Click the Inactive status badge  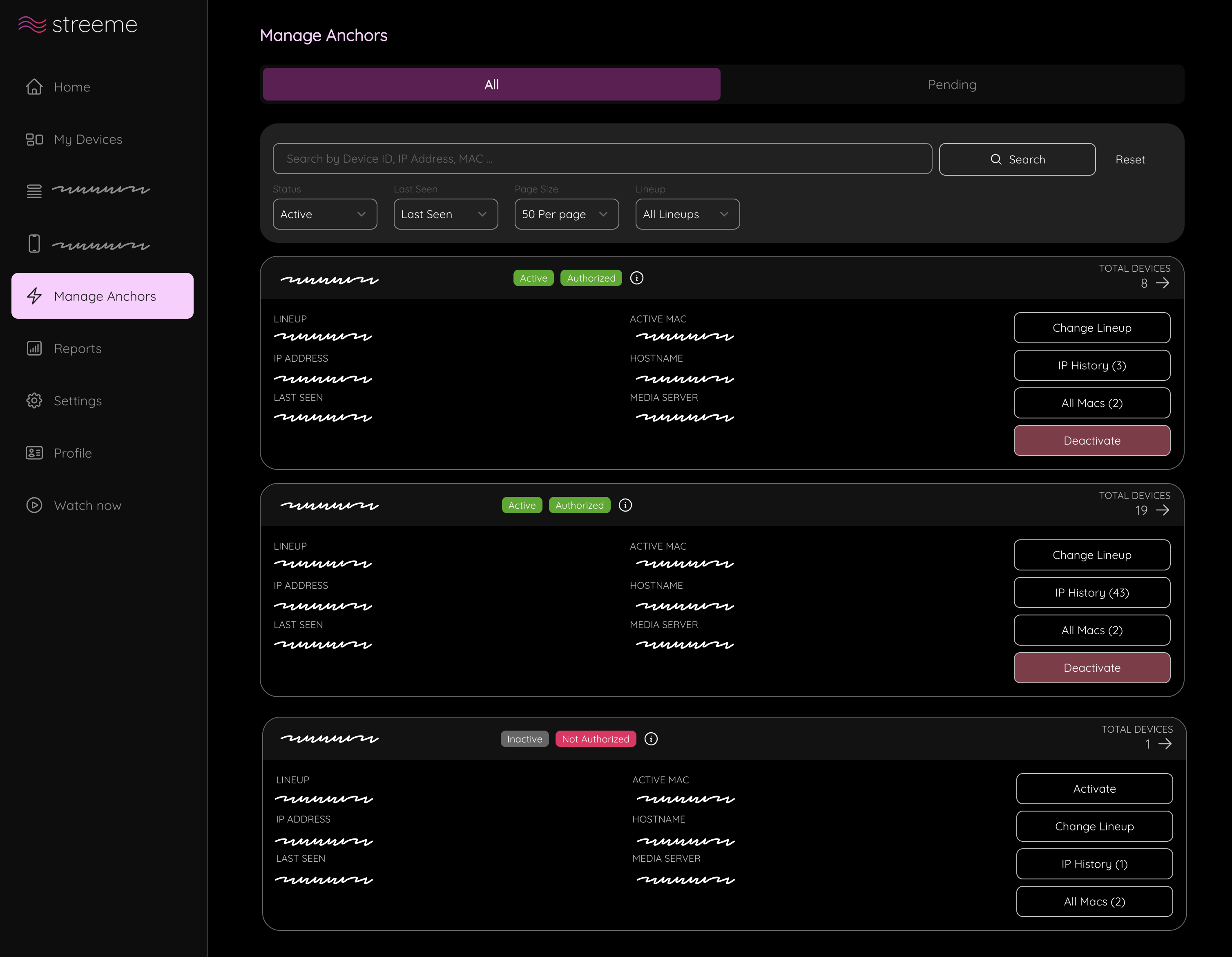(524, 739)
